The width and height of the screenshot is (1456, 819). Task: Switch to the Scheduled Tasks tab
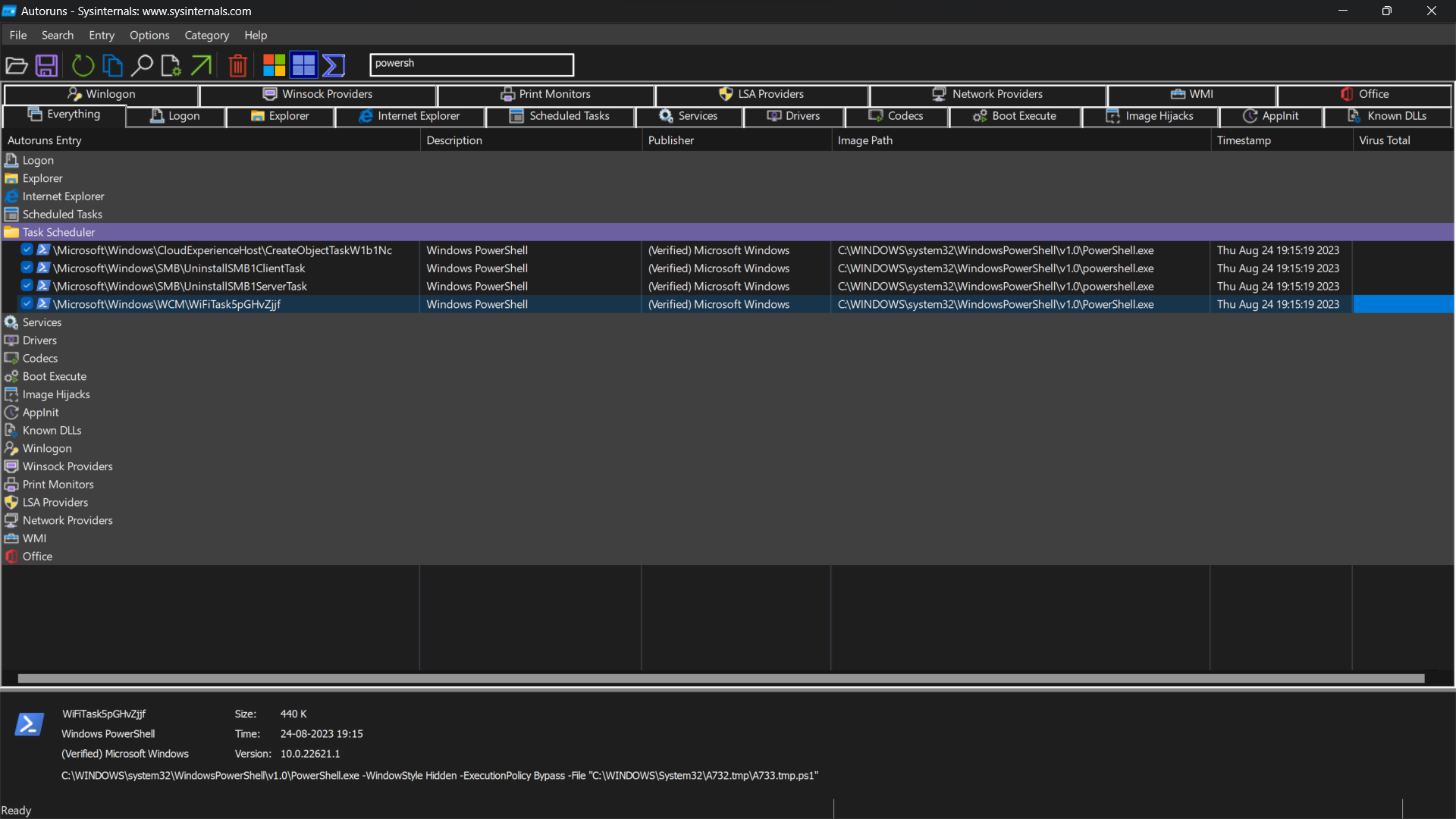pos(560,116)
